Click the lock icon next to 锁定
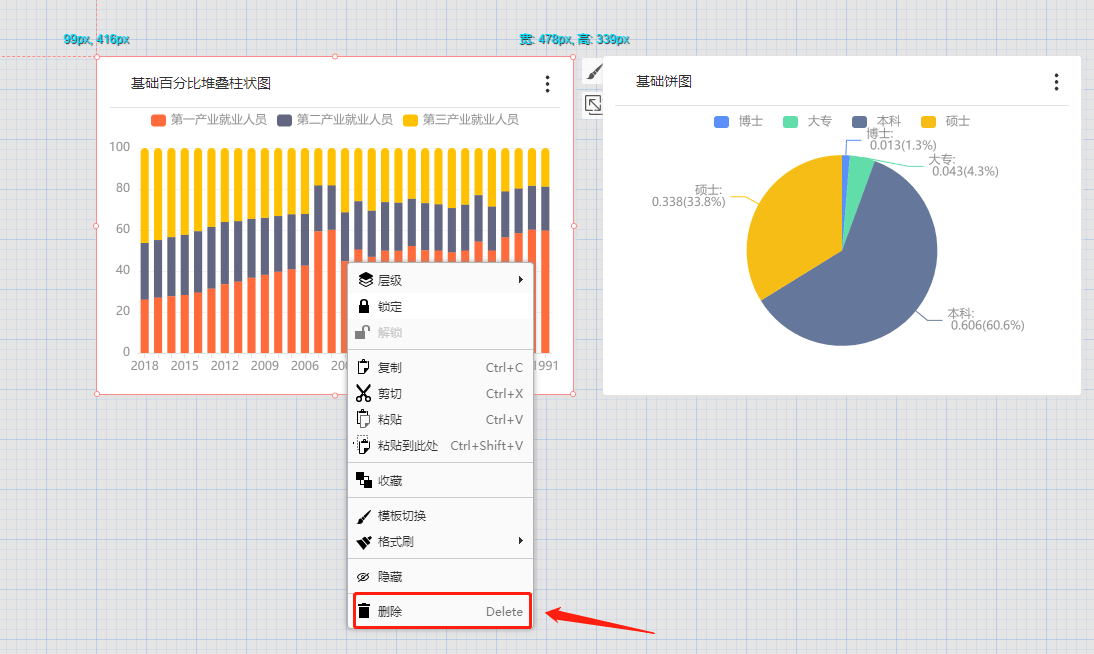This screenshot has width=1094, height=654. (x=365, y=306)
